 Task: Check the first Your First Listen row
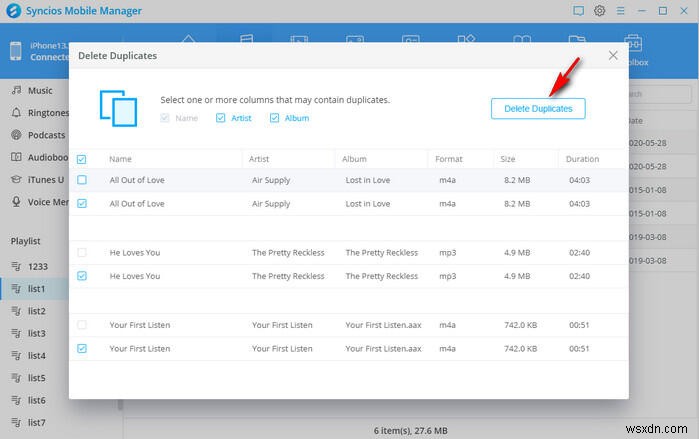click(x=82, y=324)
